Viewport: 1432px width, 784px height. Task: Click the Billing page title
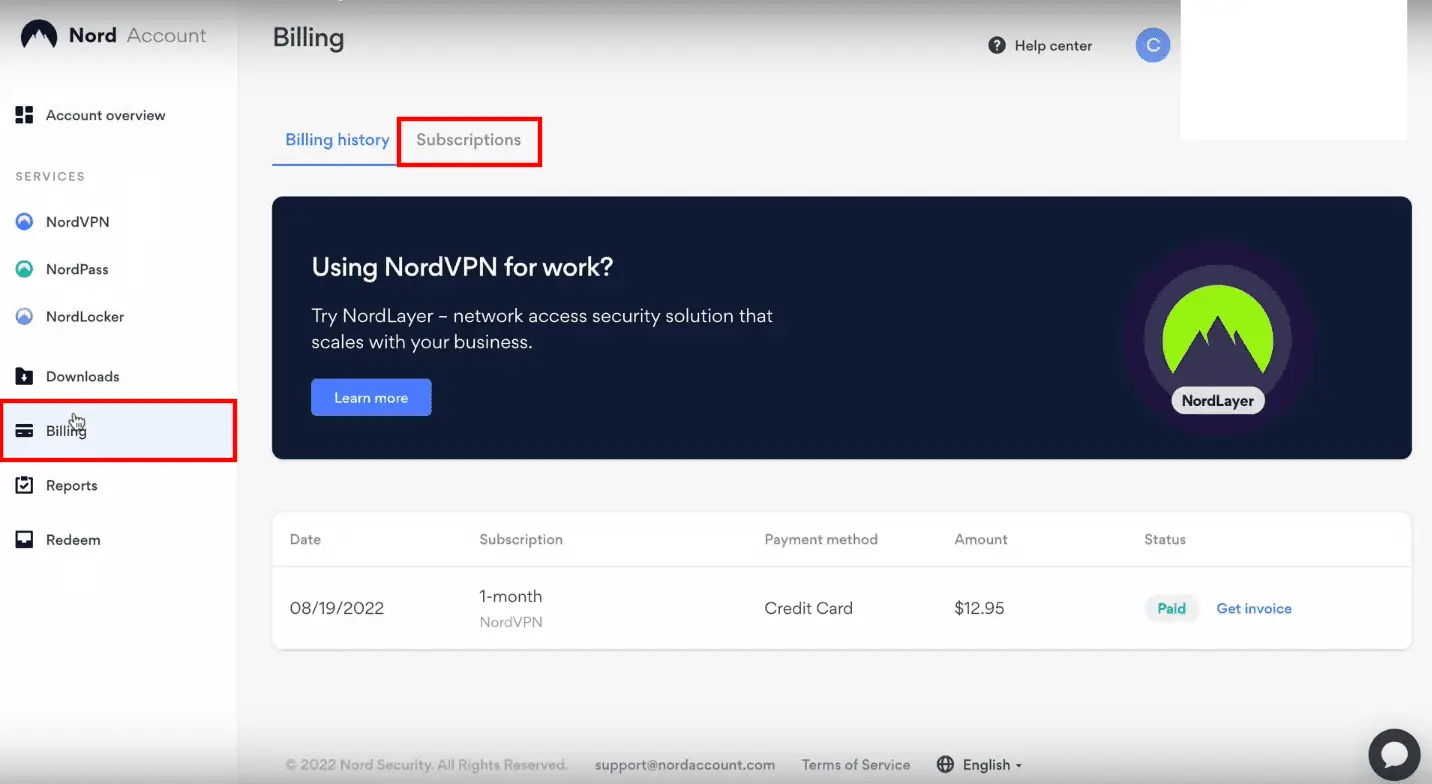click(308, 38)
